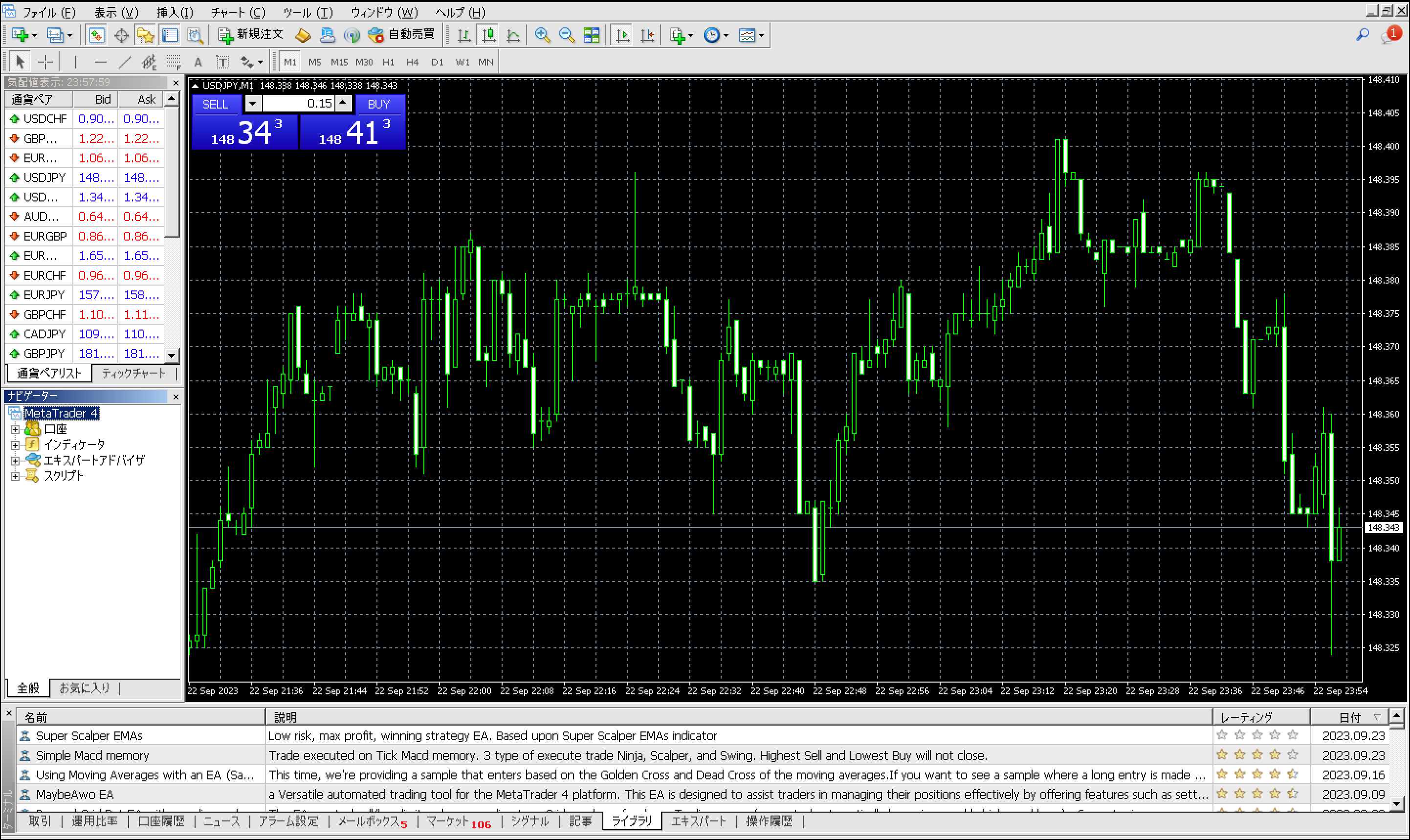Screen dimensions: 1410x840
Task: Expand the インディケータ tree node
Action: tap(15, 445)
